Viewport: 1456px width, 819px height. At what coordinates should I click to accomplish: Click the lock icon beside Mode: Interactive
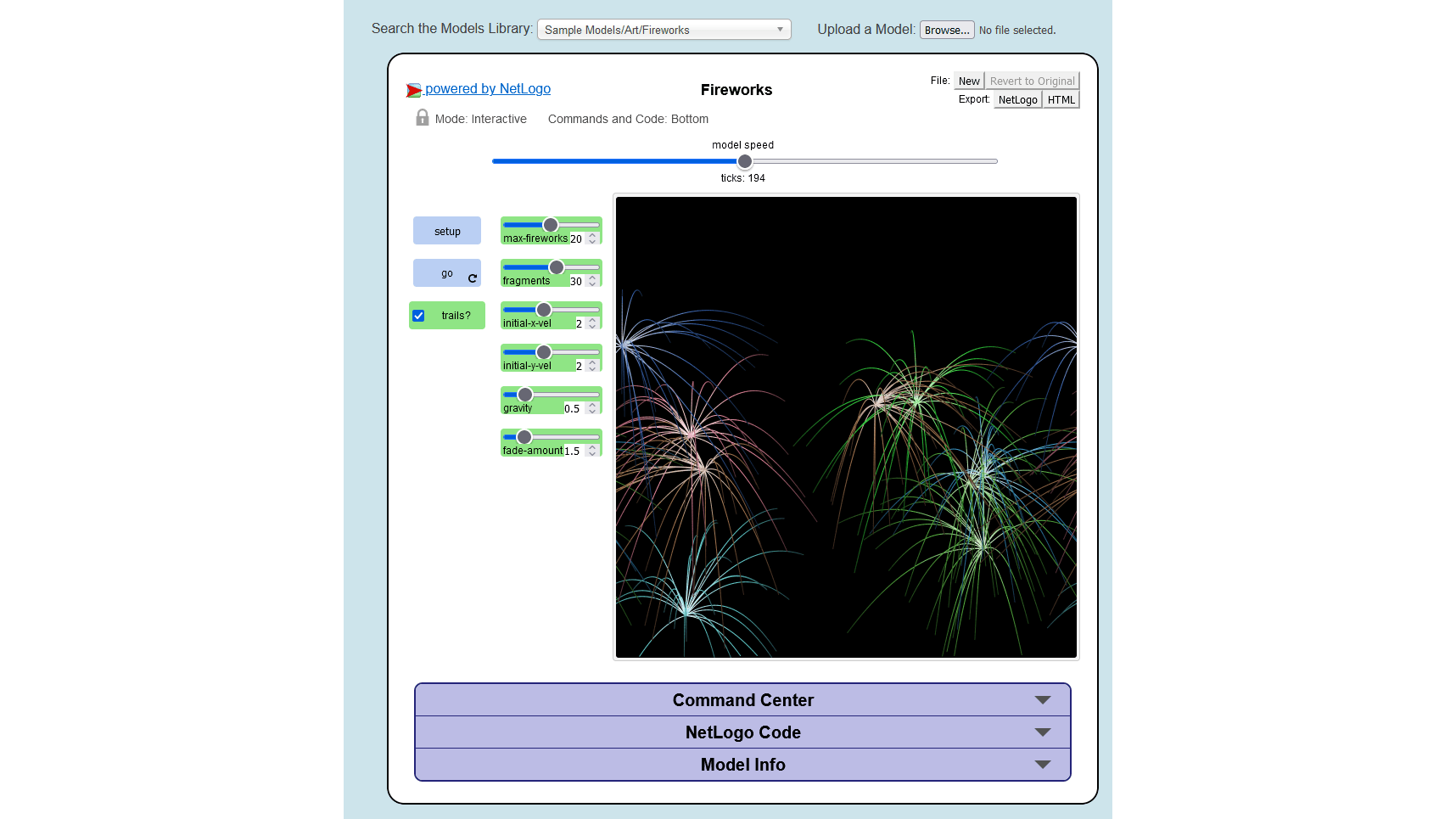422,118
